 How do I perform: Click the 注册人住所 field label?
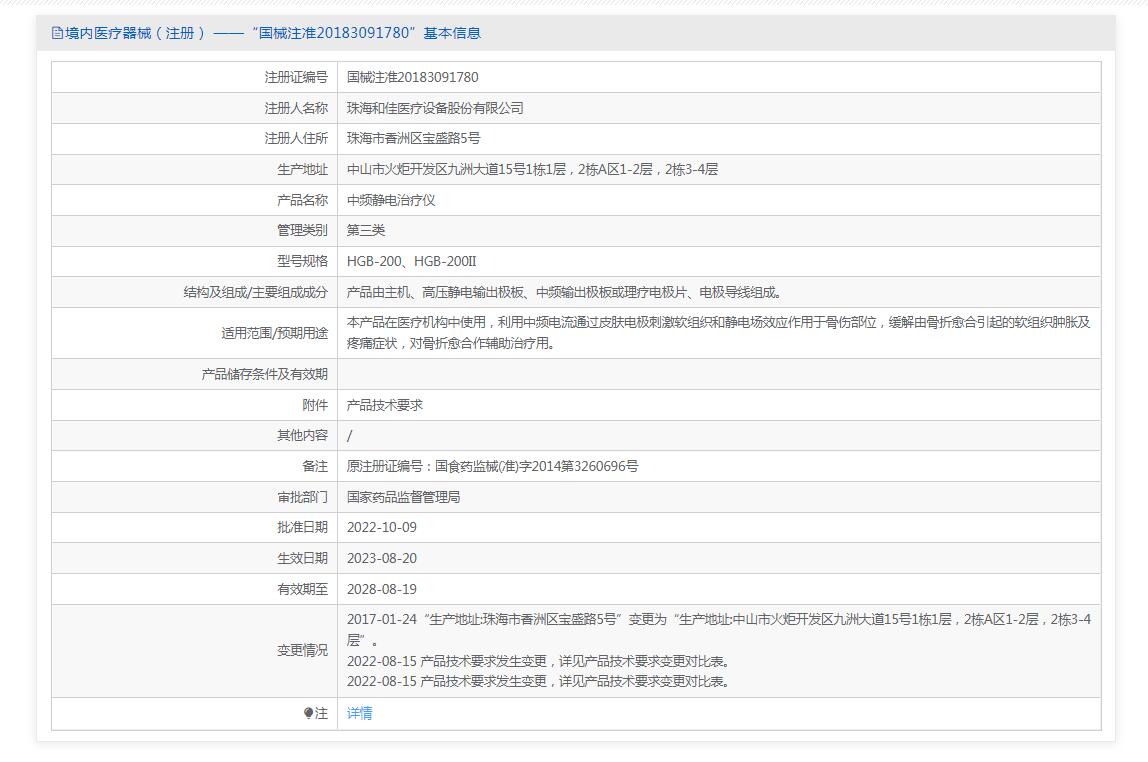point(296,138)
